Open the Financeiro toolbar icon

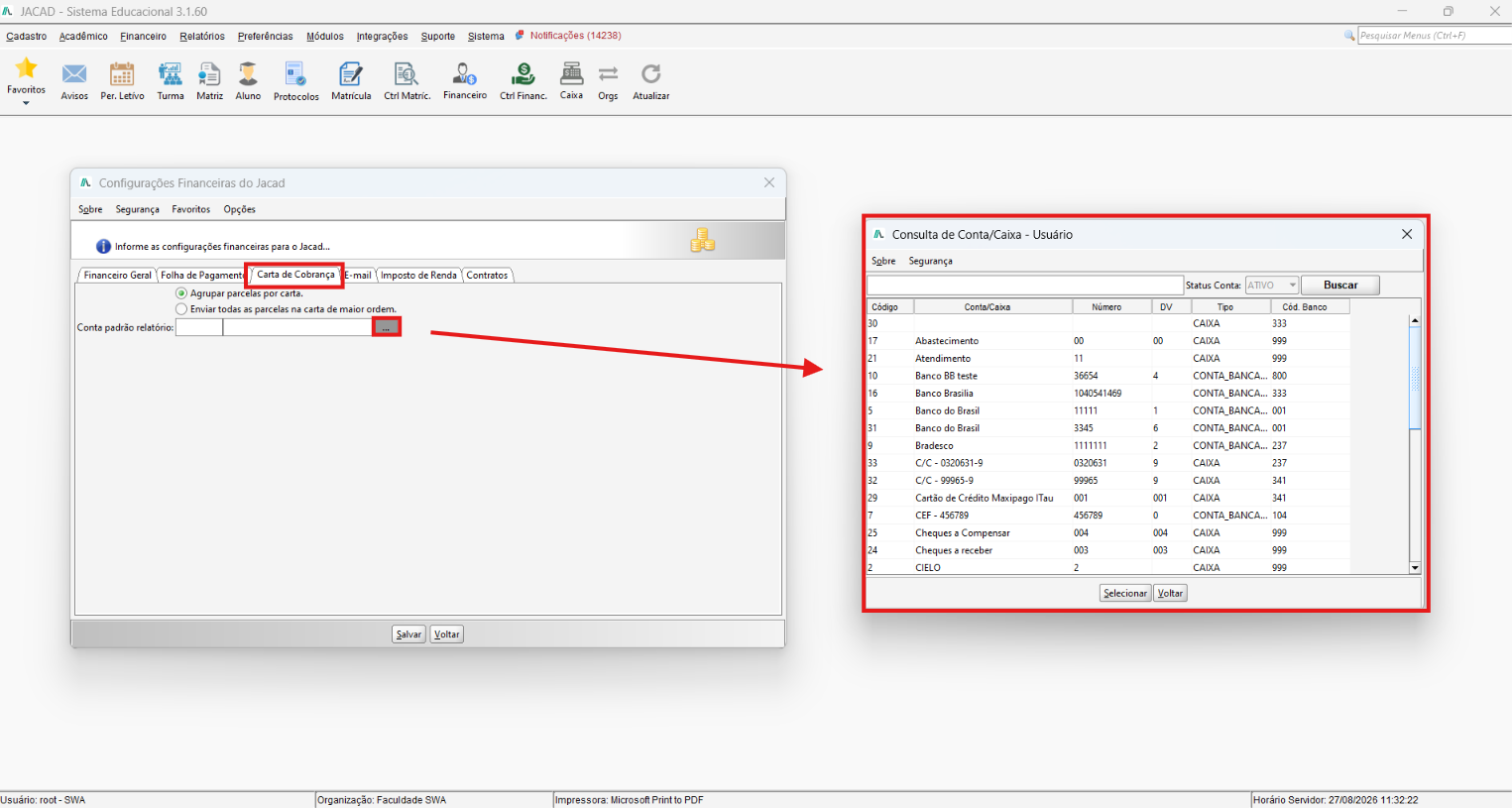tap(465, 74)
